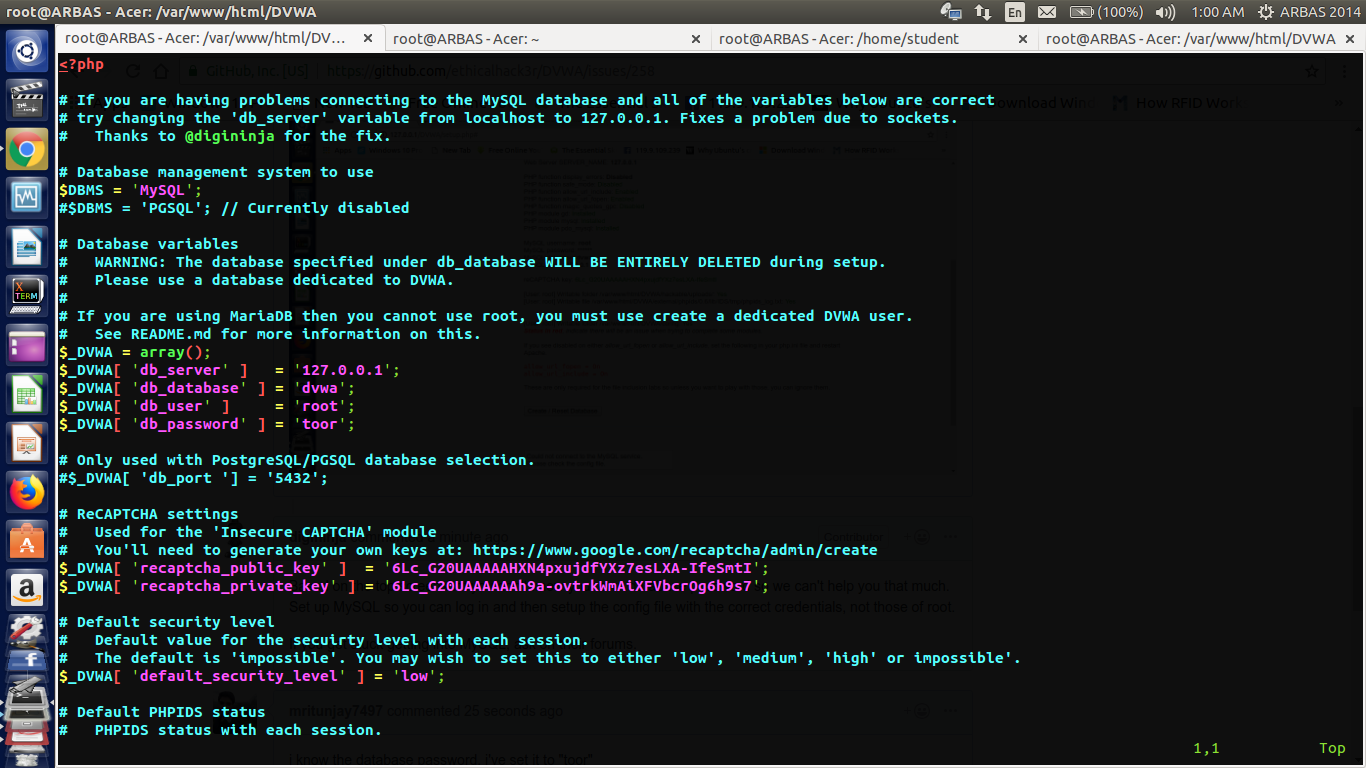Open the En keyboard layout indicator
Image resolution: width=1366 pixels, height=768 pixels.
[1015, 12]
